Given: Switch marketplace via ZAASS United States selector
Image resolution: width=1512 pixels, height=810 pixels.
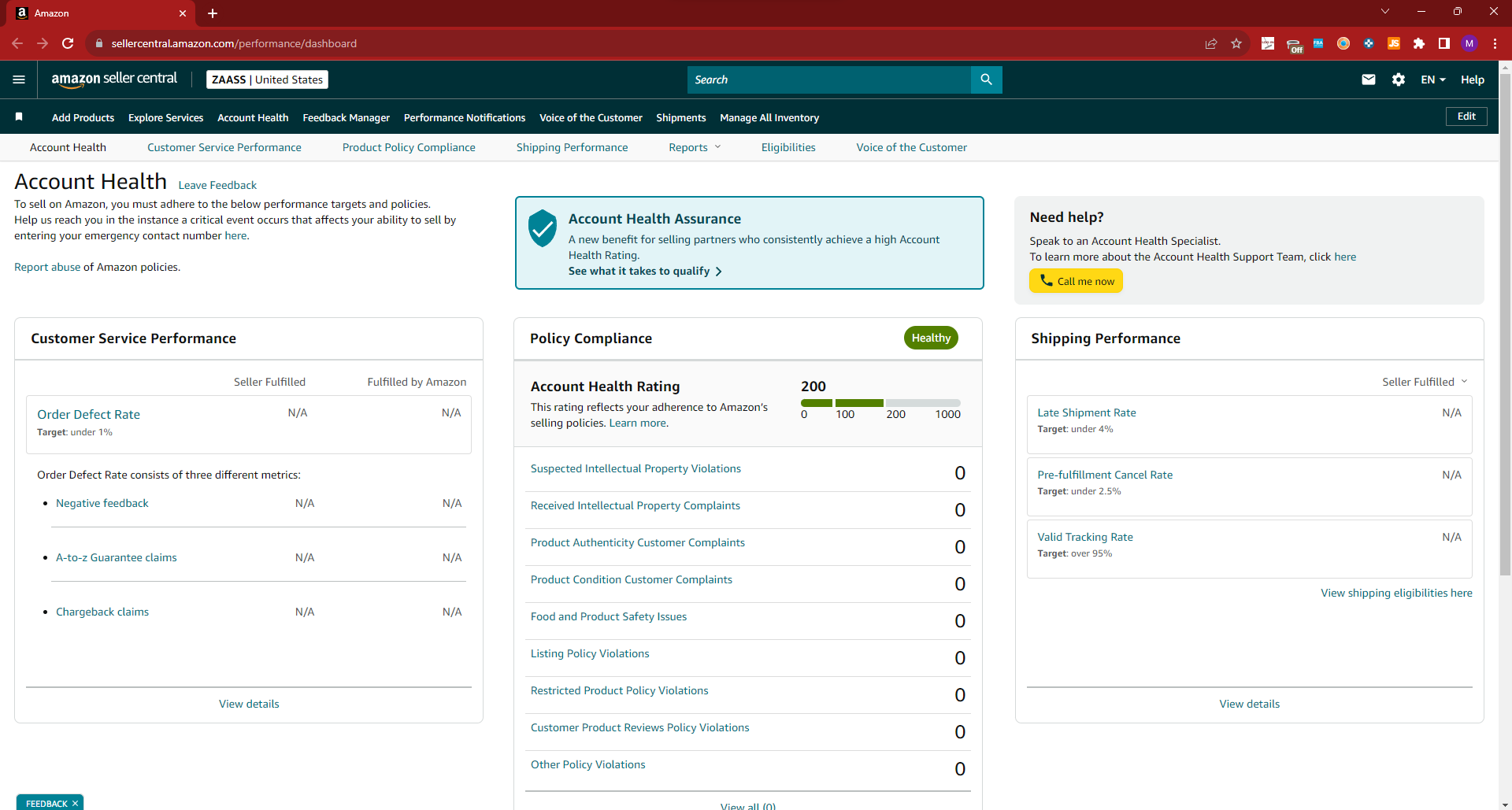Looking at the screenshot, I should click(267, 80).
